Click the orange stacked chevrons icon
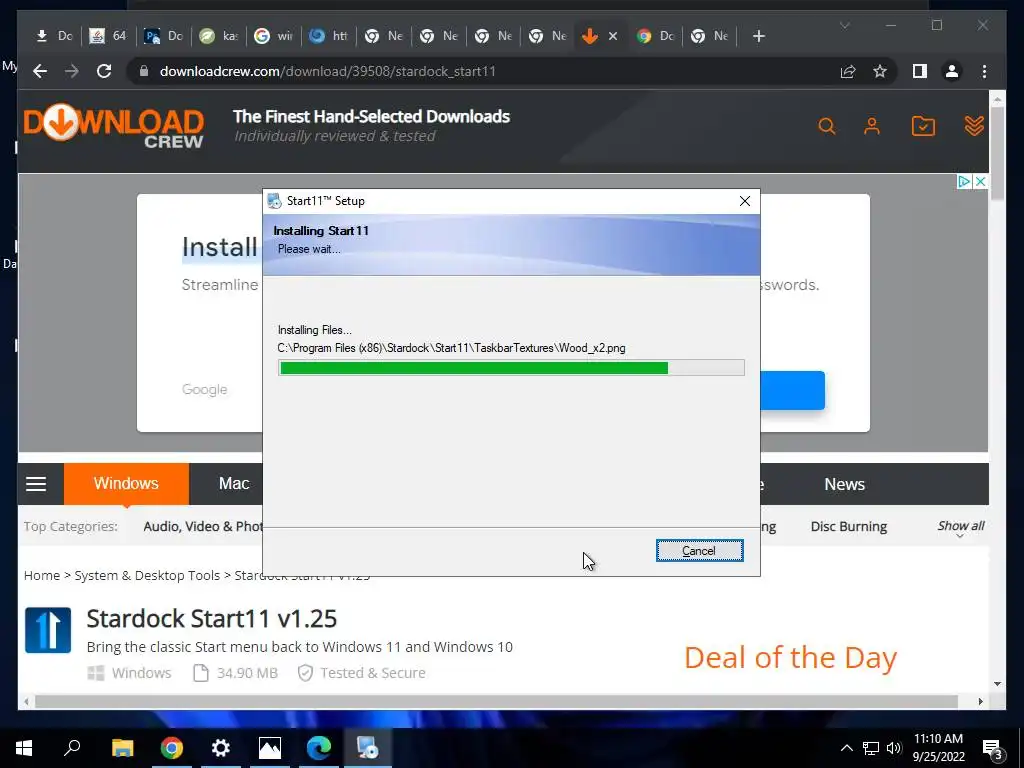Screen dimensions: 1024x768 (x=974, y=126)
